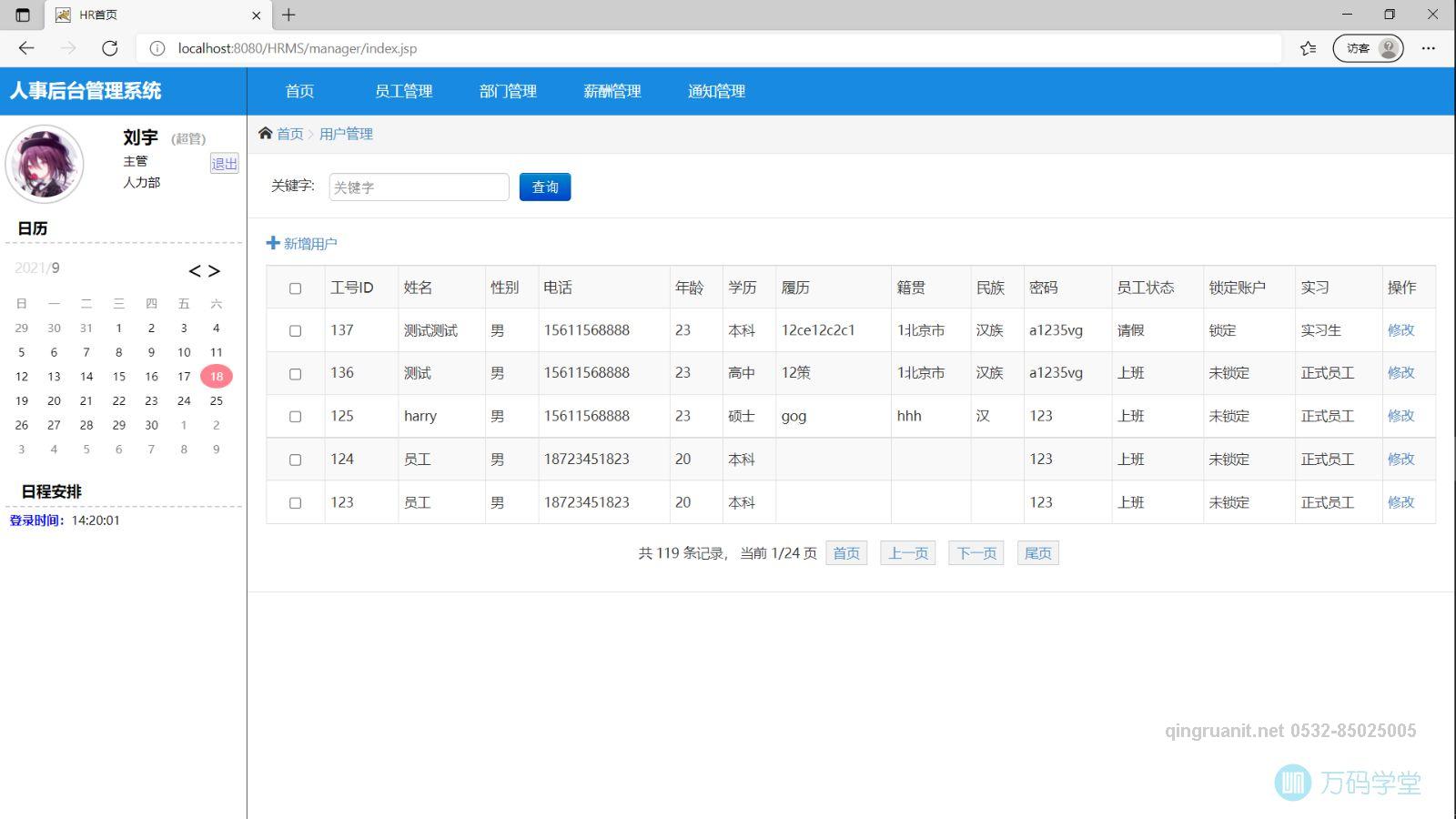
Task: Open the 部门管理 section
Action: (x=507, y=91)
